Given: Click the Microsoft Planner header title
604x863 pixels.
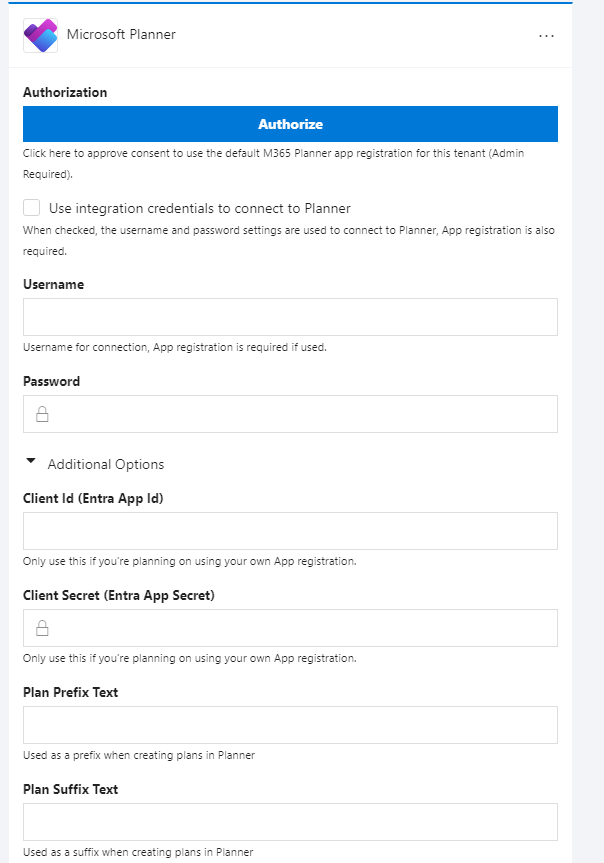Looking at the screenshot, I should pos(121,35).
